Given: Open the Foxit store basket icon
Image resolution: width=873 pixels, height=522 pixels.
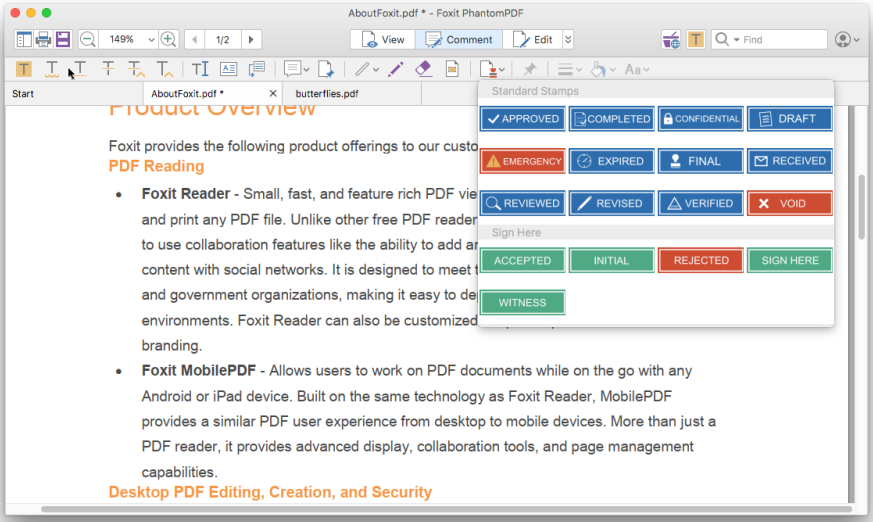Looking at the screenshot, I should pyautogui.click(x=671, y=40).
